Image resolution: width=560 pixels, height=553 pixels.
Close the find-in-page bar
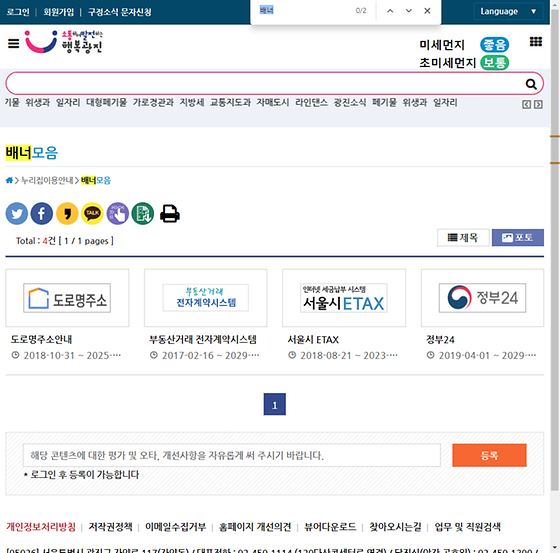point(427,11)
